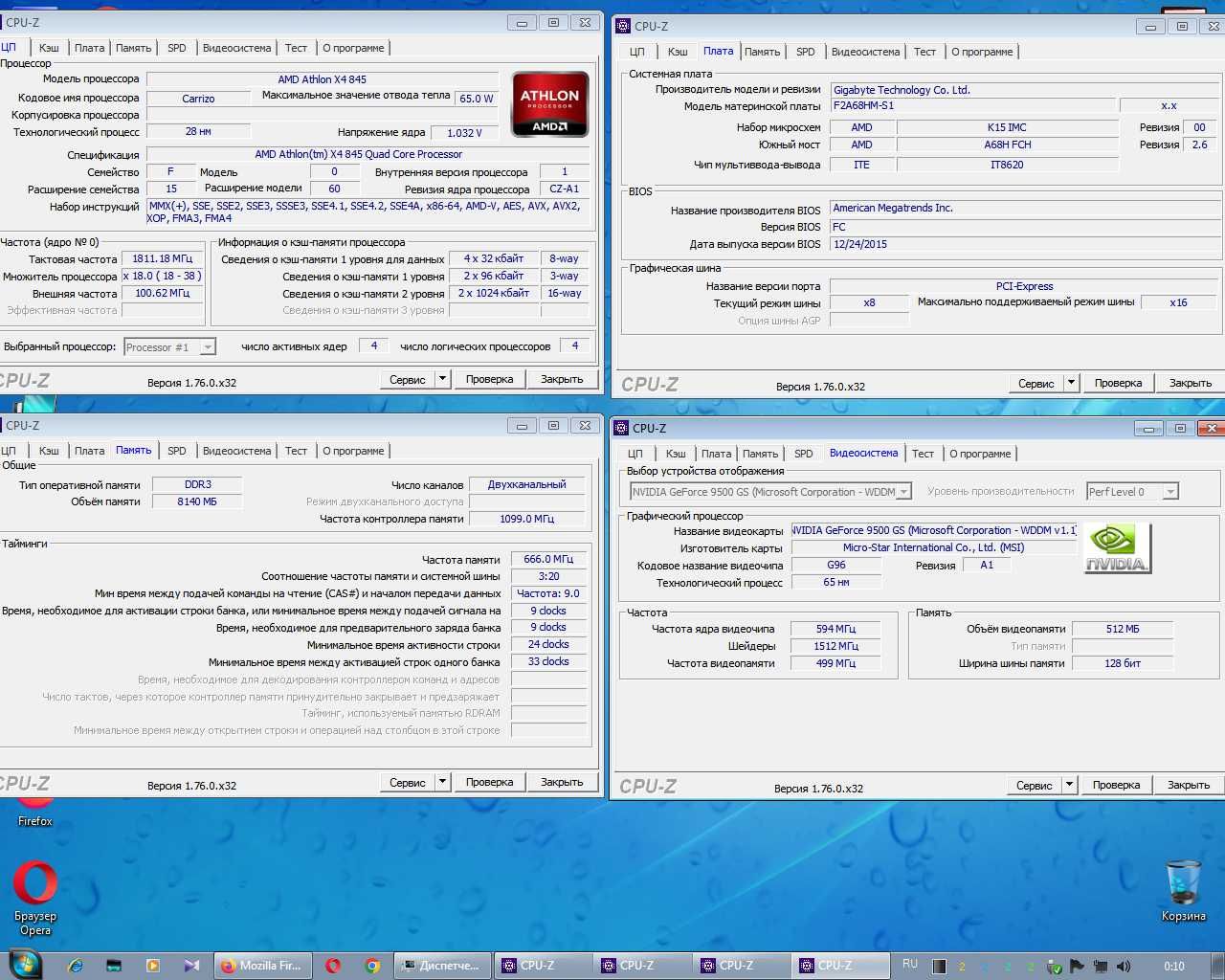This screenshot has width=1225, height=980.
Task: Click the 1512 МГц shaders clock value
Action: point(836,646)
